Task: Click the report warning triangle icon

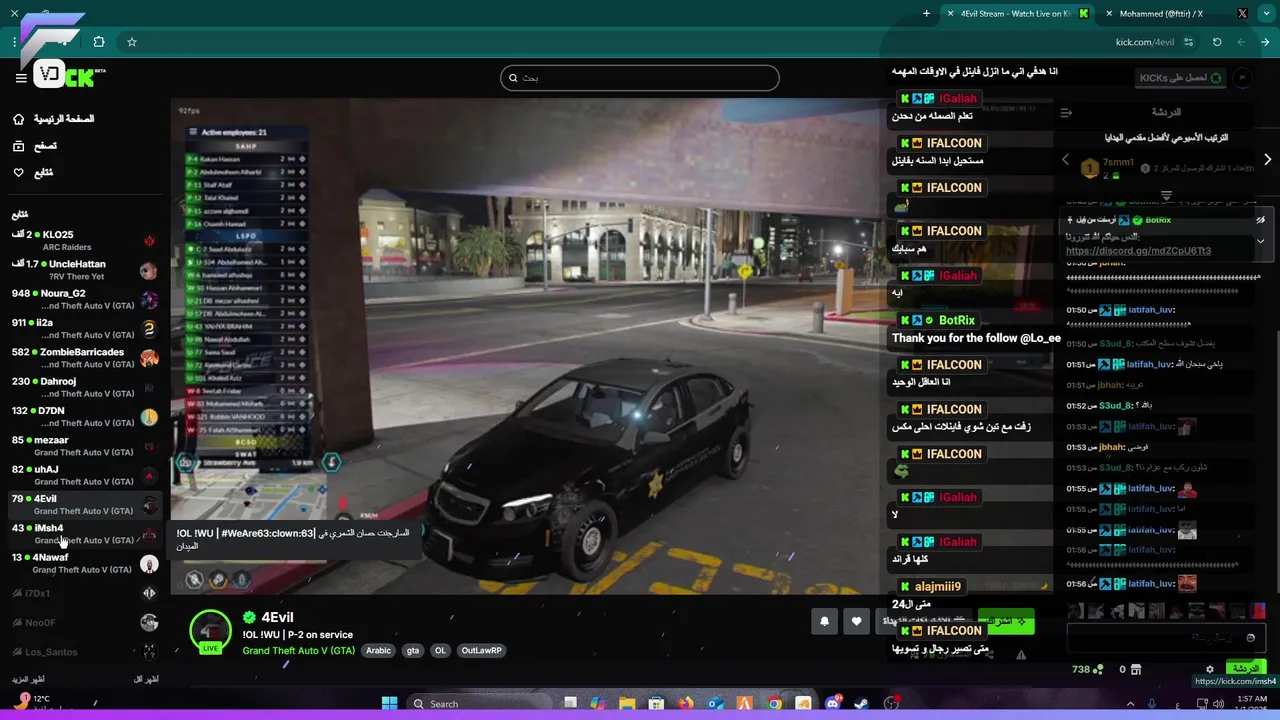Action: point(1021,655)
